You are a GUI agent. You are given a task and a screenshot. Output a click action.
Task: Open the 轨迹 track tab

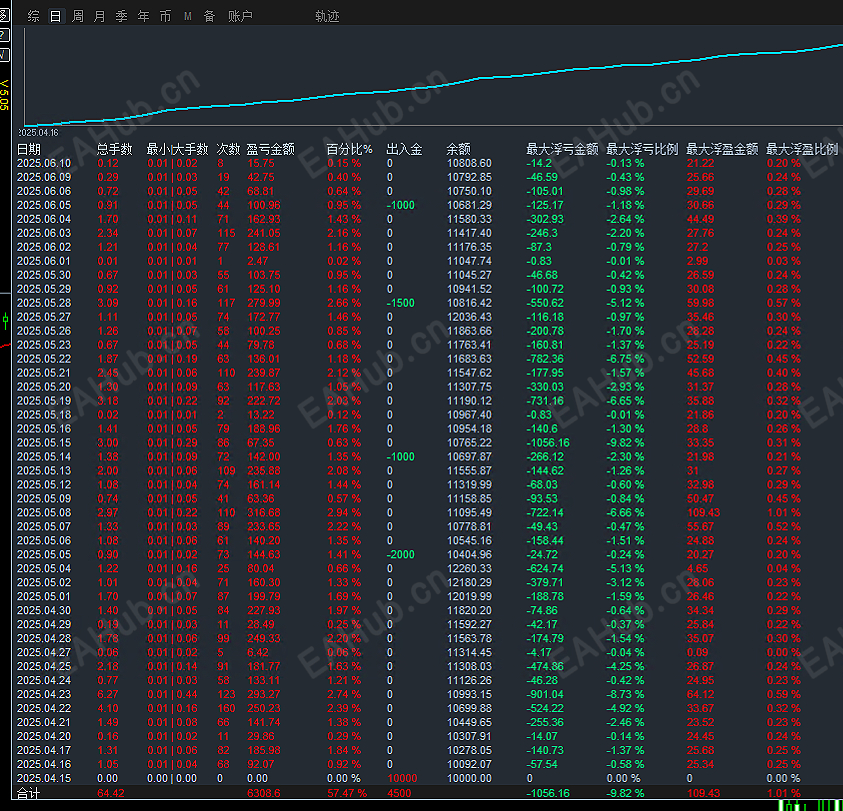[327, 16]
